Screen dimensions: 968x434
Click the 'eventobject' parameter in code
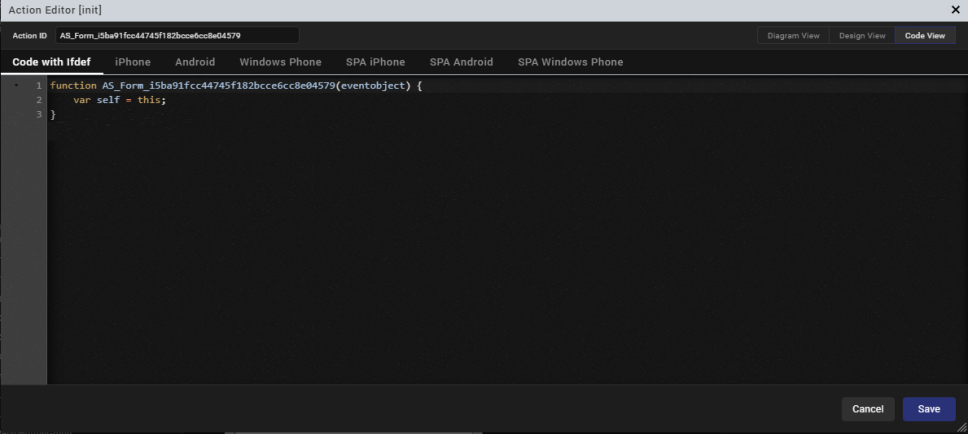(372, 86)
